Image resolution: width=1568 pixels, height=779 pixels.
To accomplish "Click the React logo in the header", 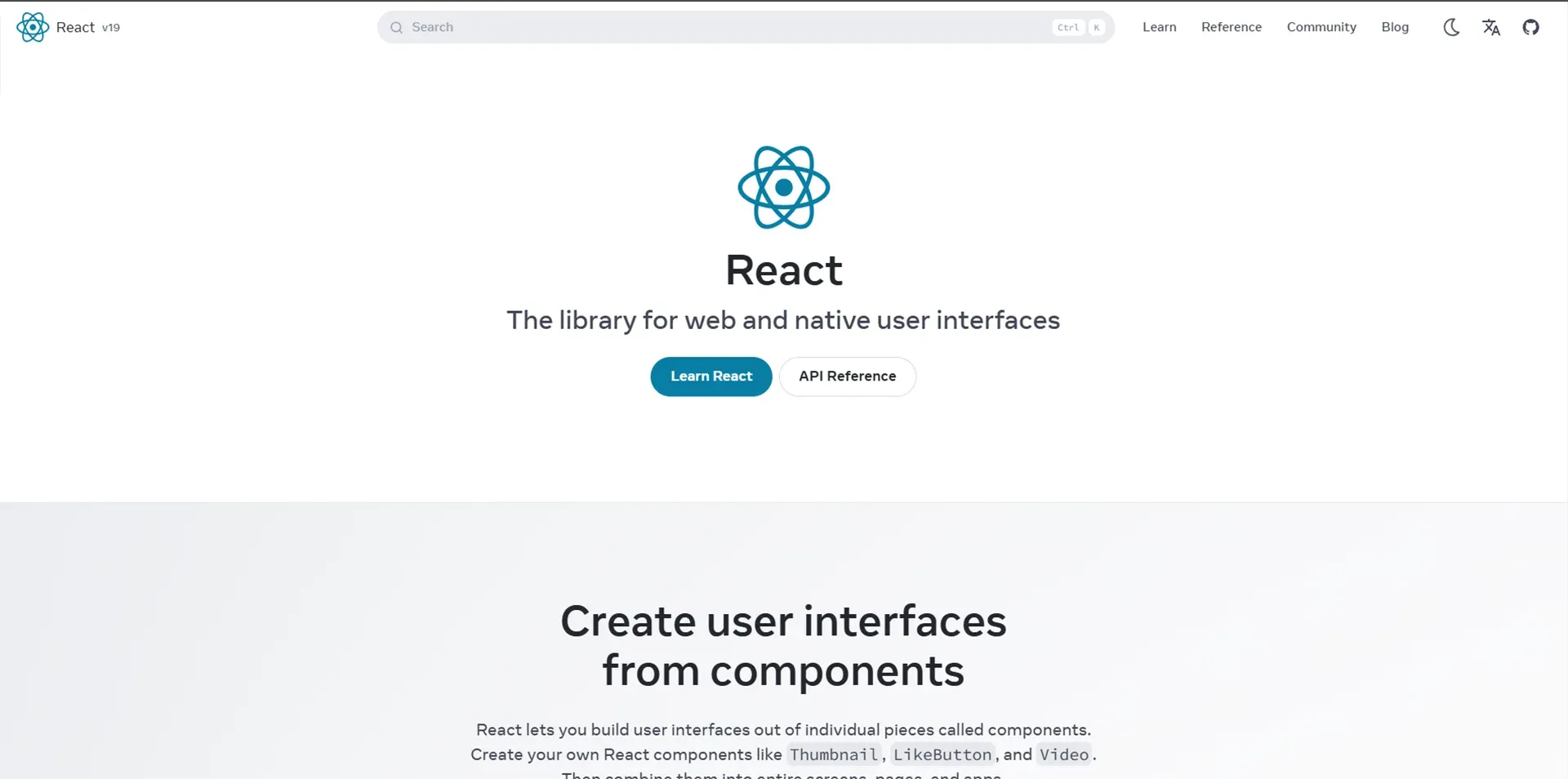I will (x=33, y=27).
